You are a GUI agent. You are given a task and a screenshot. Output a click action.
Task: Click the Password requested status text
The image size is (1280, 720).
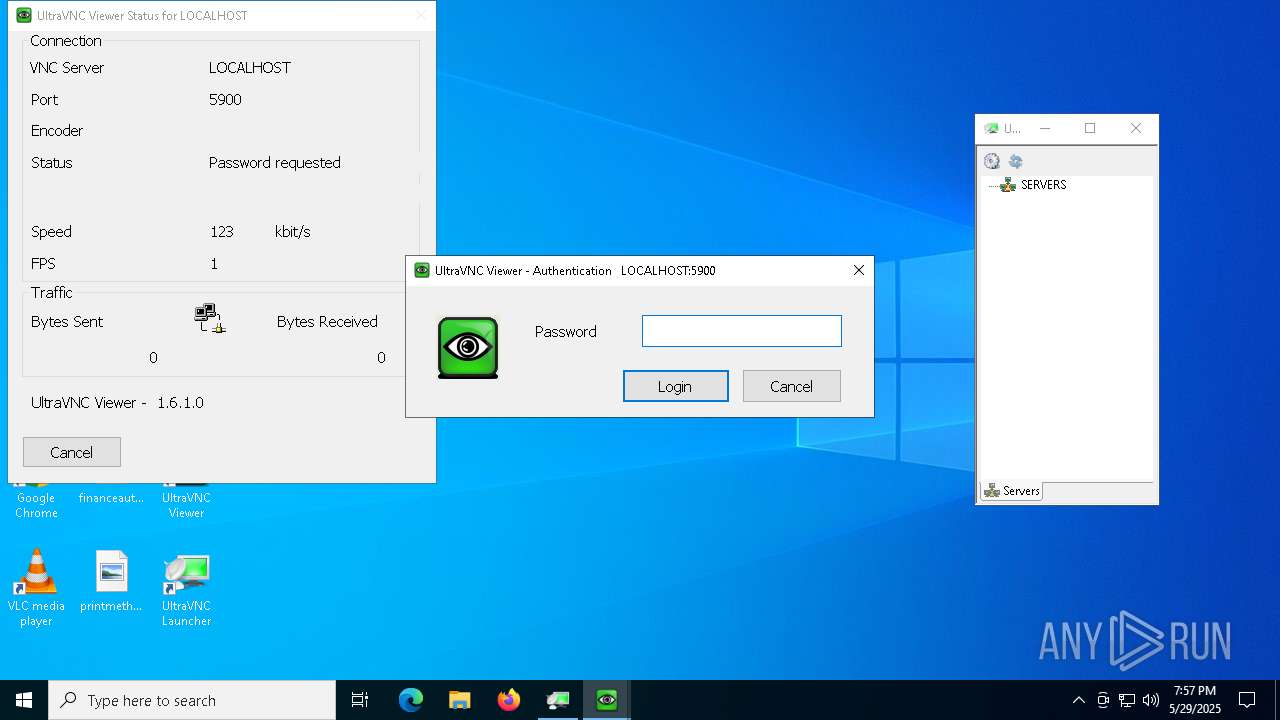[275, 163]
